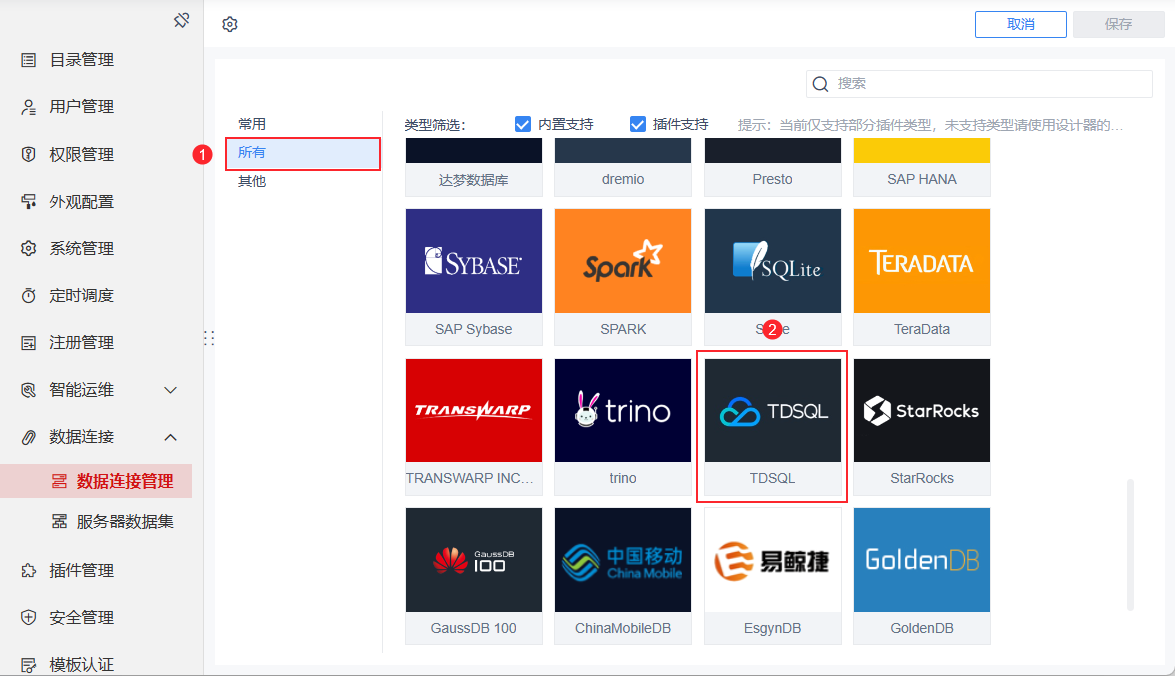Click the 目录管理 icon
The image size is (1175, 676).
click(28, 60)
